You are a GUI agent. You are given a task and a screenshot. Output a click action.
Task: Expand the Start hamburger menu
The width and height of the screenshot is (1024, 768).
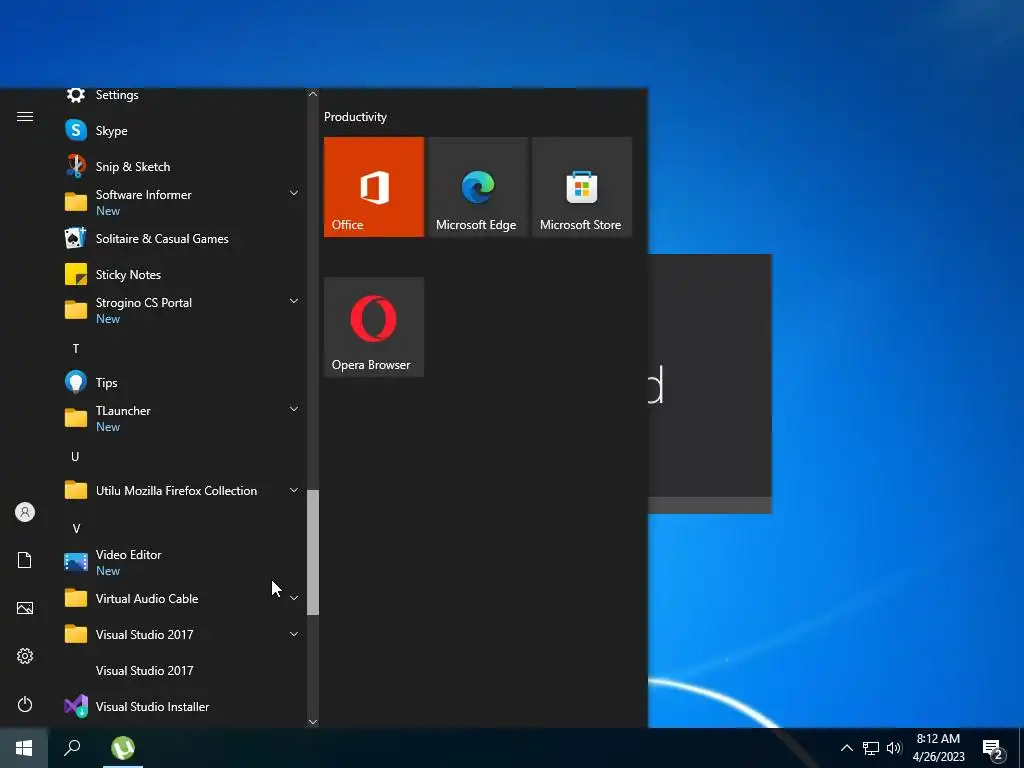(25, 116)
